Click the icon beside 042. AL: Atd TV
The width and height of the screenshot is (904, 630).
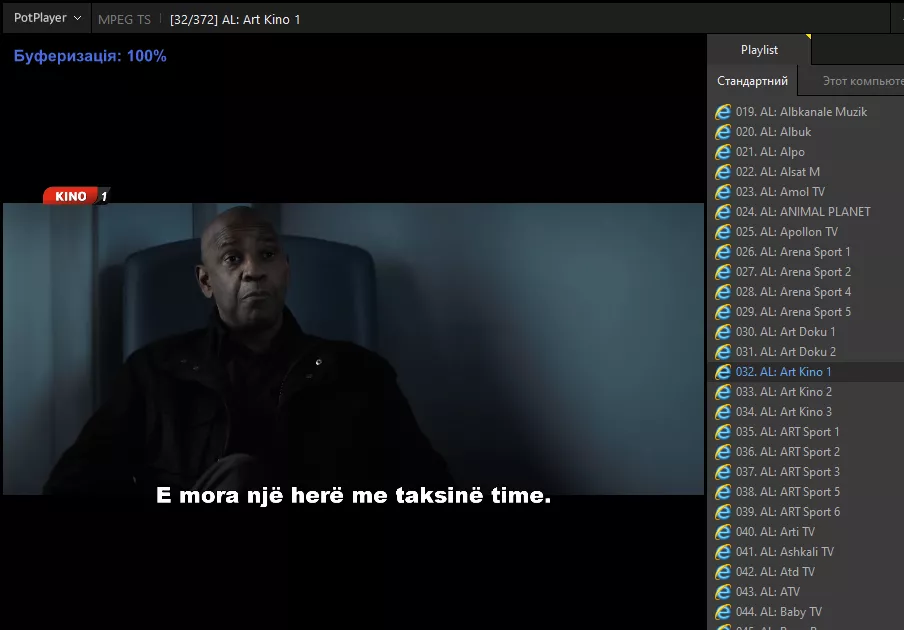tap(723, 572)
